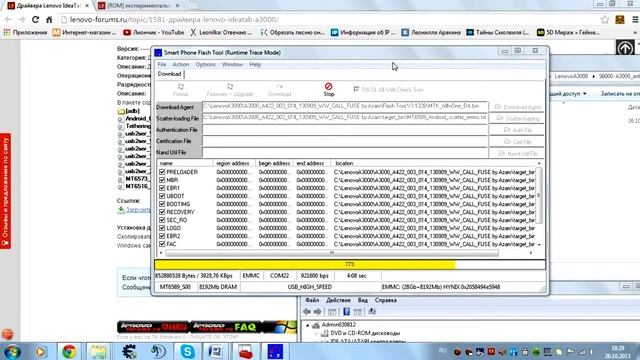Collapse the Admin030812 tree node
Viewport: 640px width, 360px height.
(308, 325)
